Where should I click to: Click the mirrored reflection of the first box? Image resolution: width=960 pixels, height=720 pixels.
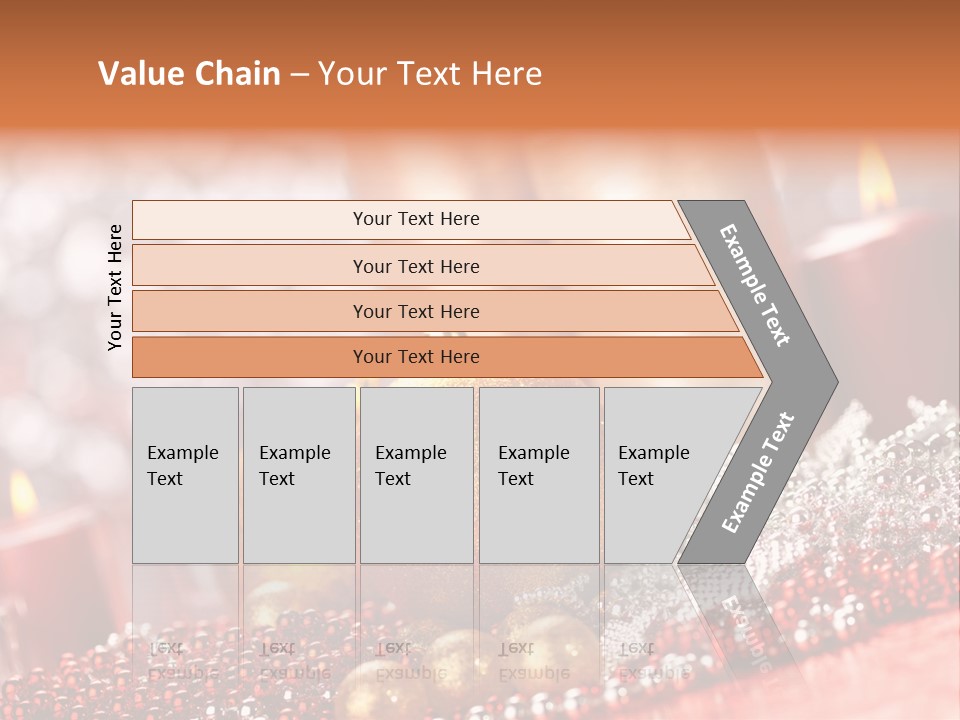point(185,630)
